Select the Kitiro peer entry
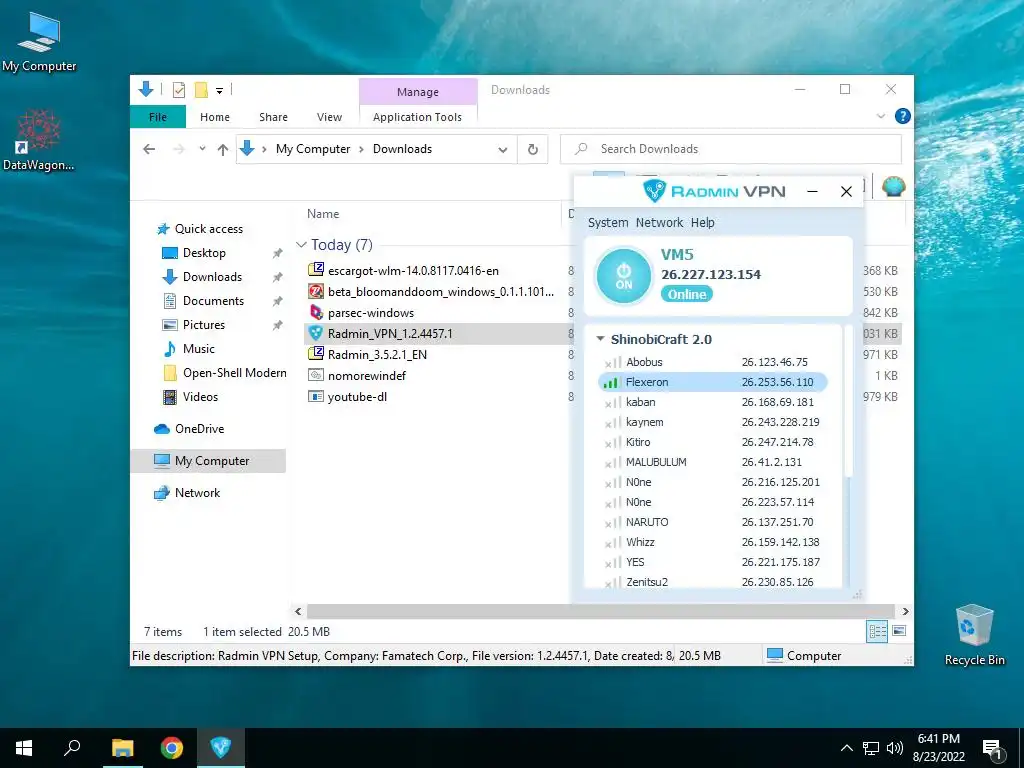The width and height of the screenshot is (1024, 768). [x=712, y=442]
